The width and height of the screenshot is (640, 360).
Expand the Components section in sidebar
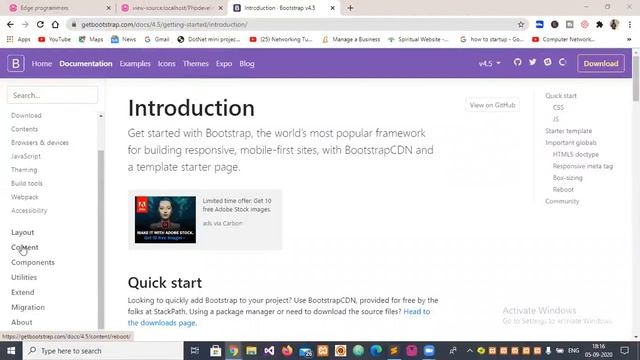[x=33, y=262]
